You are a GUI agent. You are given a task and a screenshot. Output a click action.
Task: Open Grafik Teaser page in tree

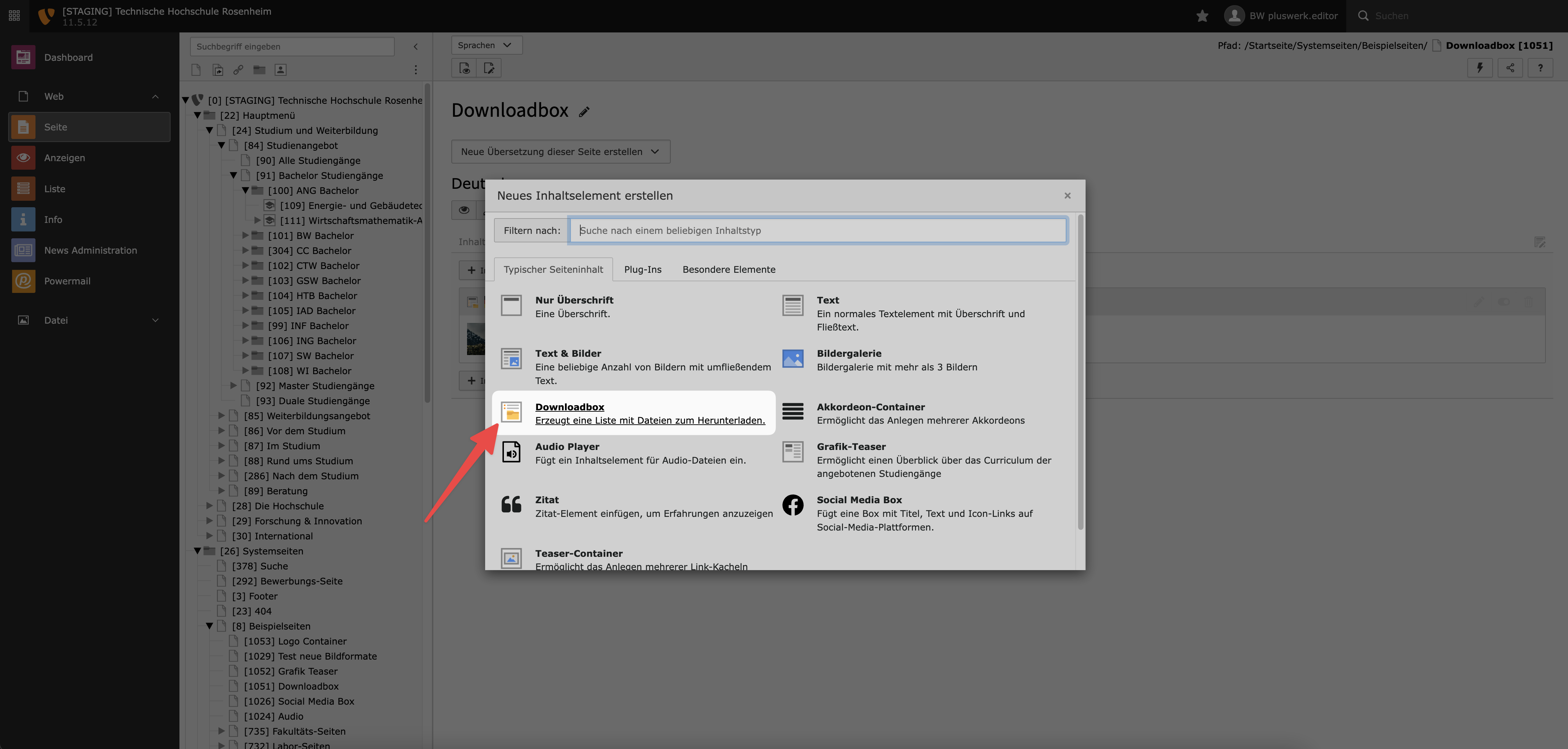(x=290, y=671)
